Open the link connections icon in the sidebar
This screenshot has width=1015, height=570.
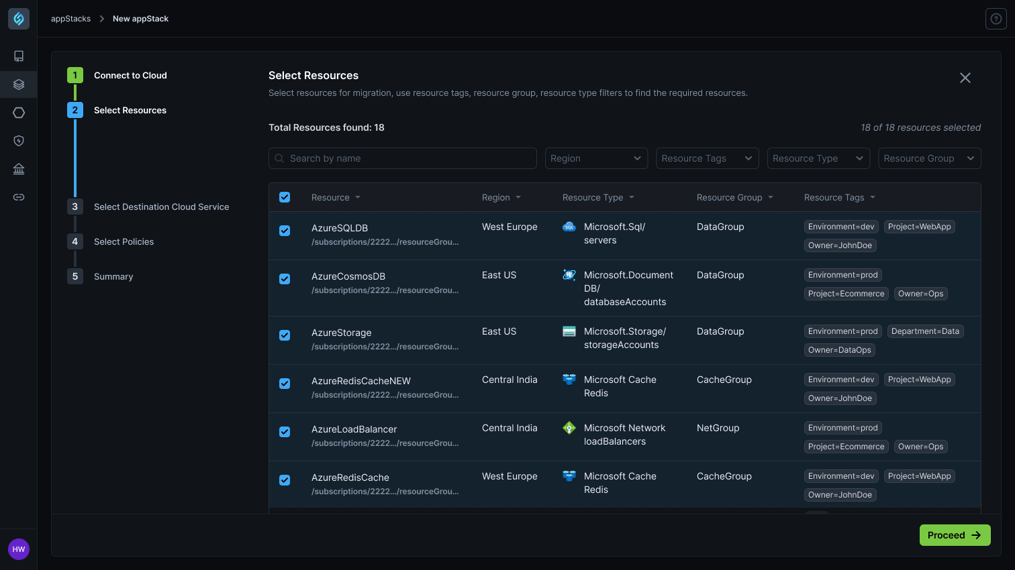(19, 197)
